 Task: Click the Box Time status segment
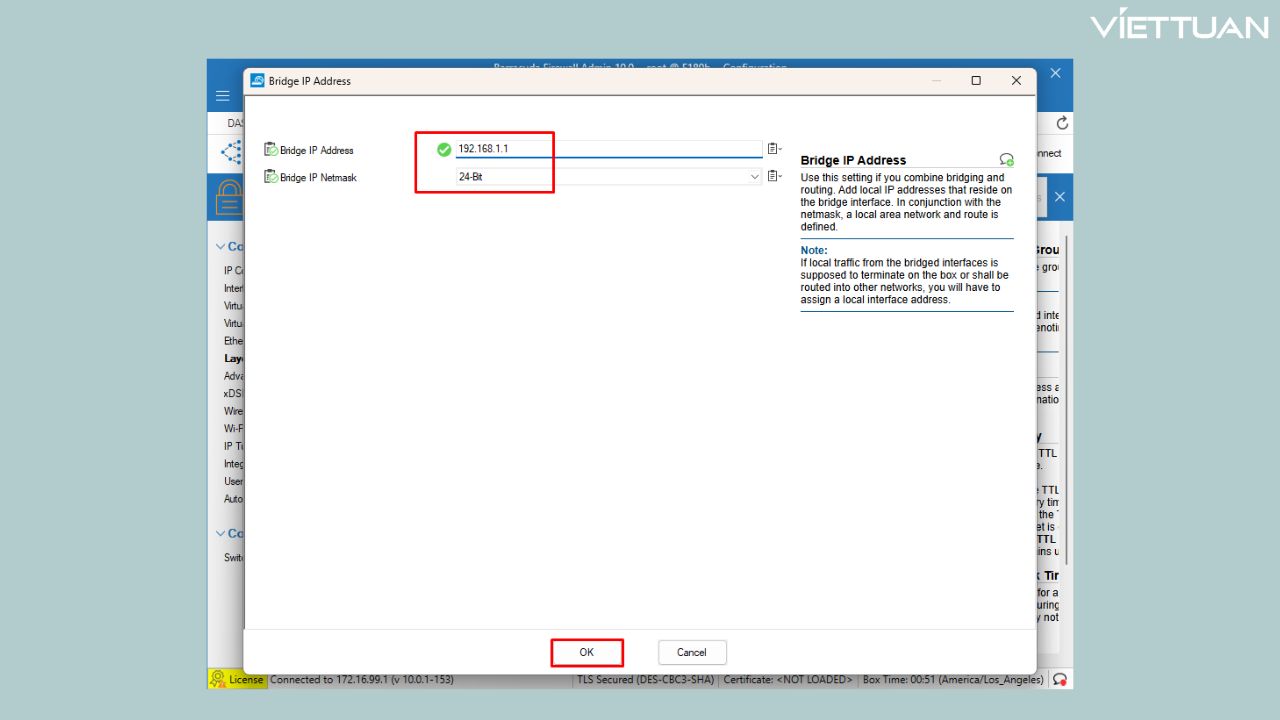pyautogui.click(x=953, y=680)
